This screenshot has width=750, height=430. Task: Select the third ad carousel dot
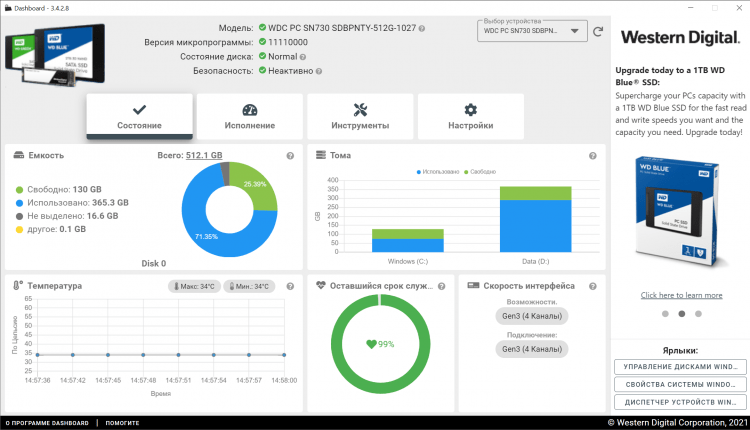pos(699,313)
